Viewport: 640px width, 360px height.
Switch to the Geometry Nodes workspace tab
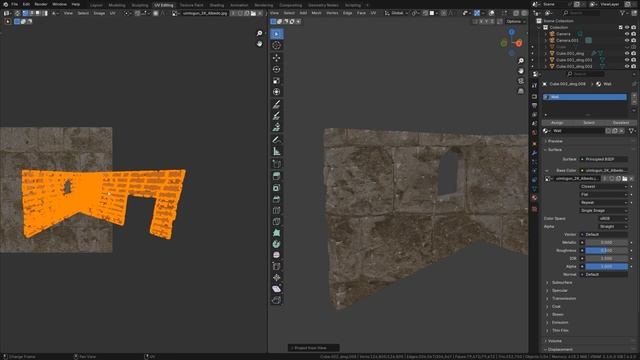point(323,5)
